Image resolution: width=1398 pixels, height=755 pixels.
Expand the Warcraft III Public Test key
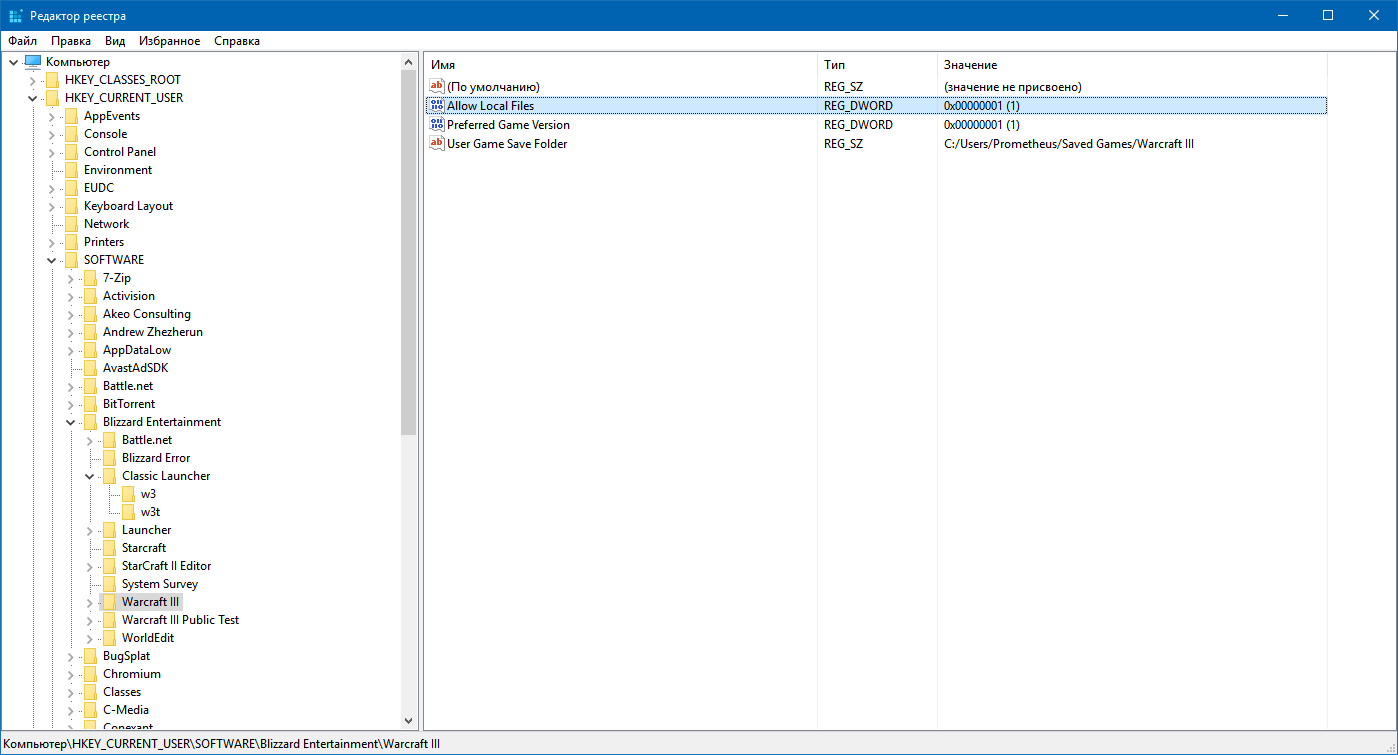(89, 620)
